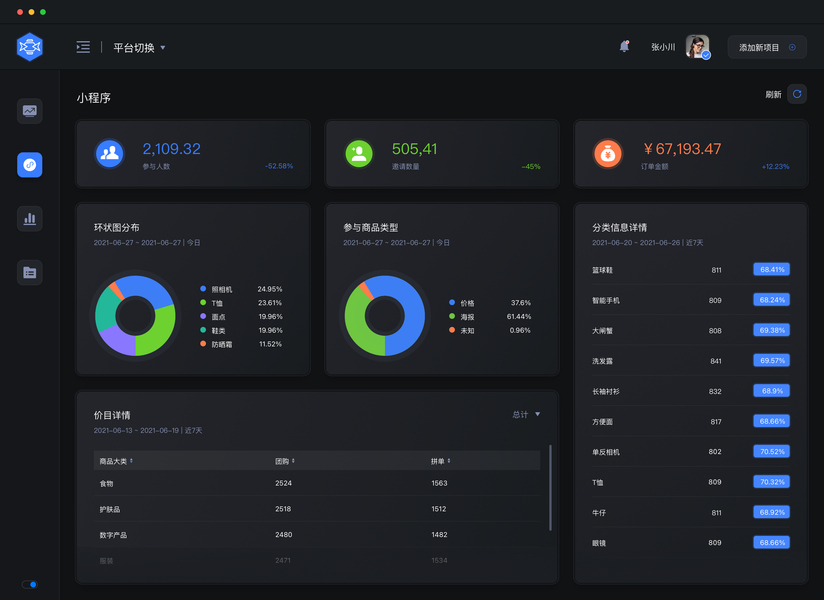This screenshot has height=600, width=824.
Task: Click the 68.66% badge for 方便面
Action: [771, 421]
